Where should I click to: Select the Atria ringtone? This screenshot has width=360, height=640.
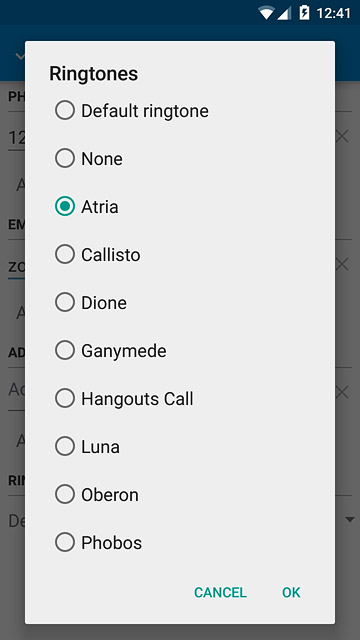tap(180, 207)
